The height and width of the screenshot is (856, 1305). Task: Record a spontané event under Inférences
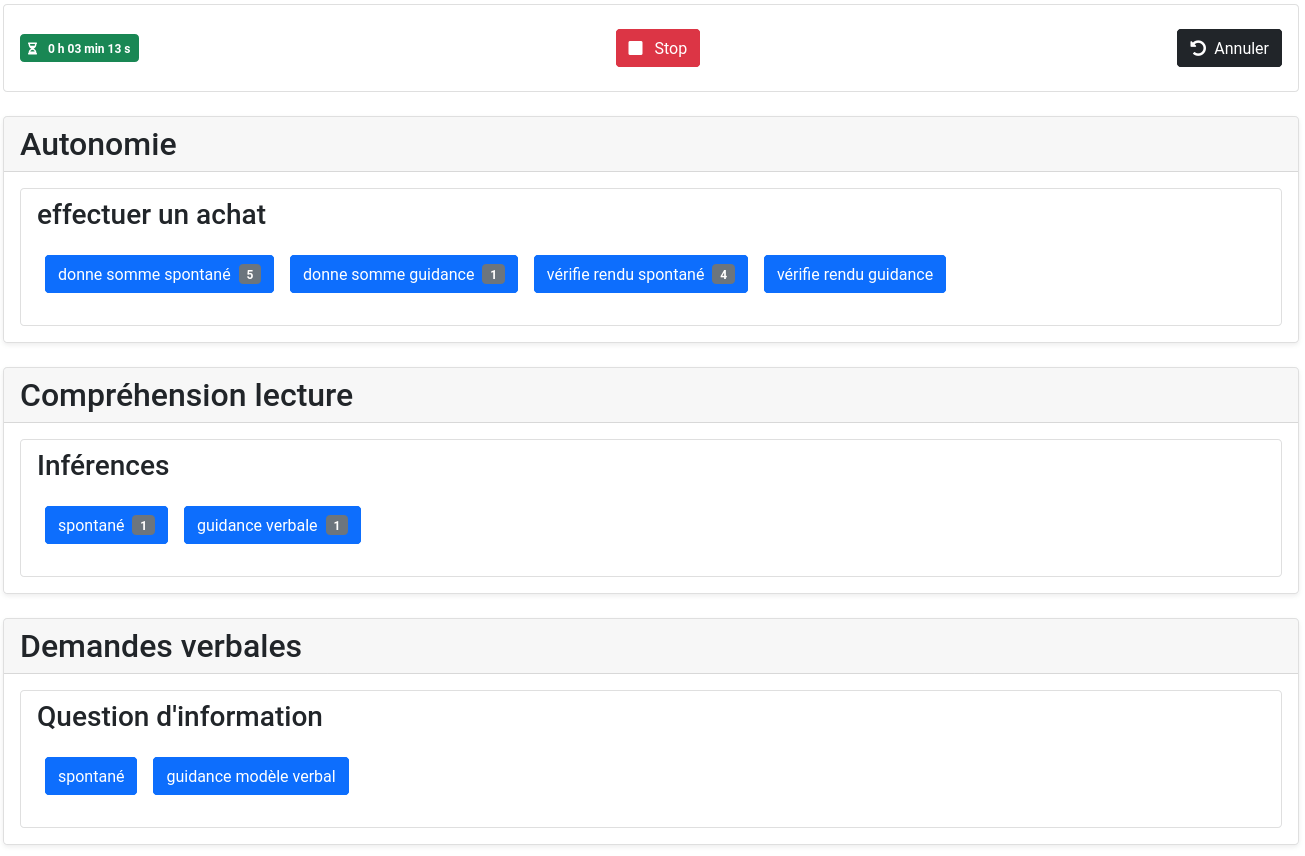coord(106,525)
